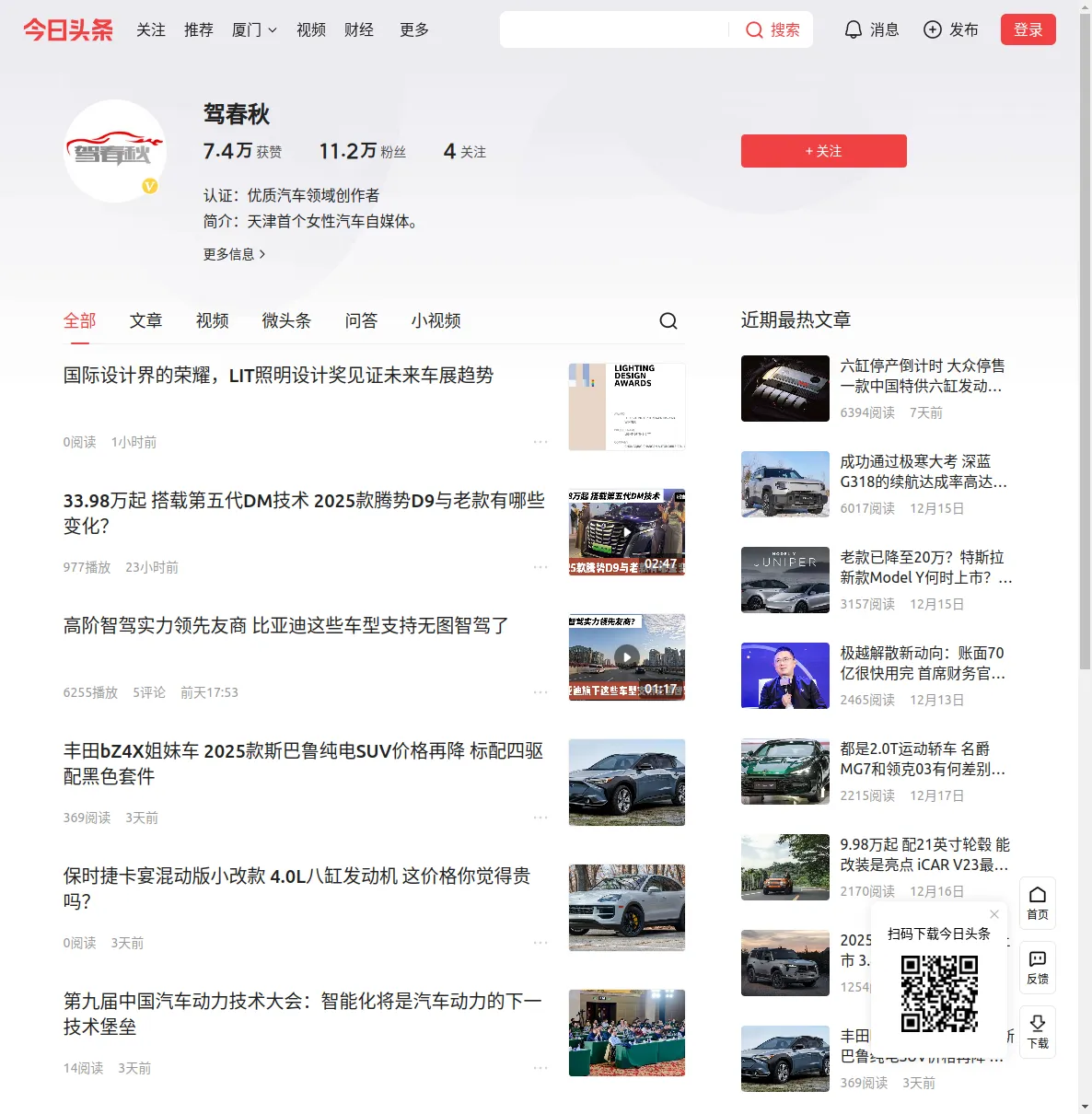Image resolution: width=1092 pixels, height=1114 pixels.
Task: Open 财经 in the top navigation
Action: [359, 29]
